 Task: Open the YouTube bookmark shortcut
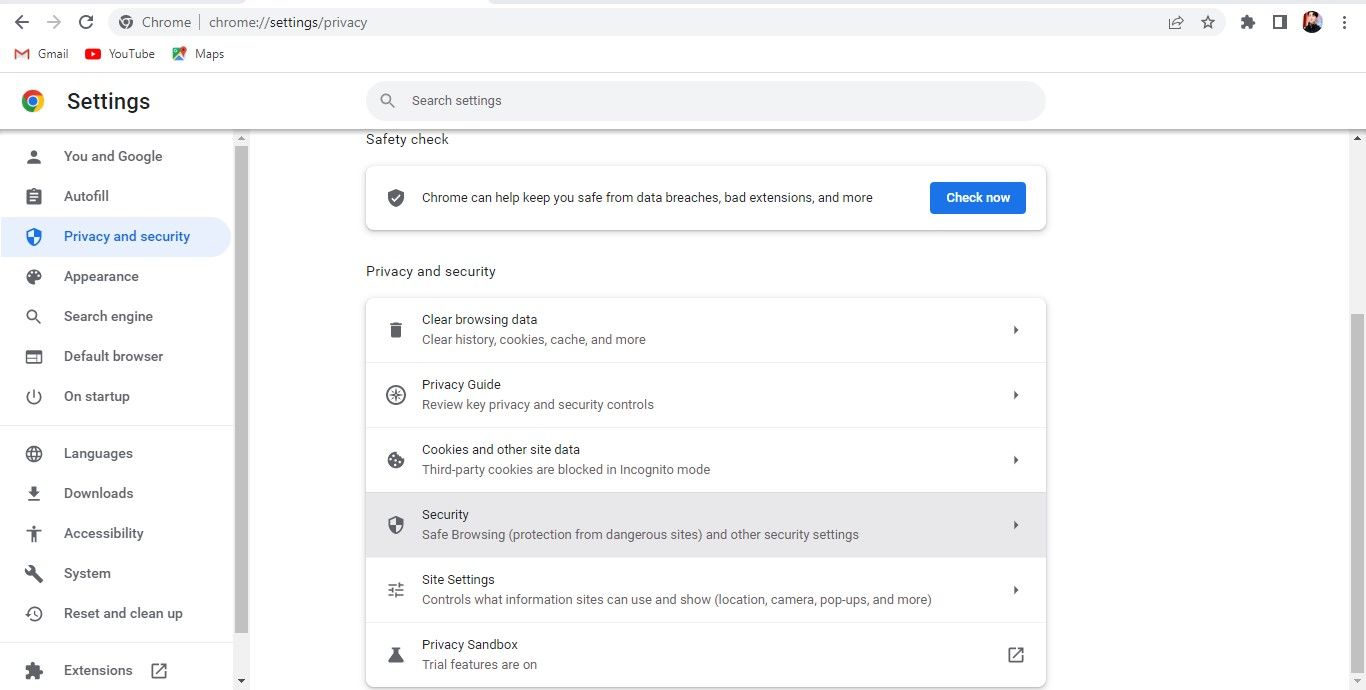(x=119, y=54)
